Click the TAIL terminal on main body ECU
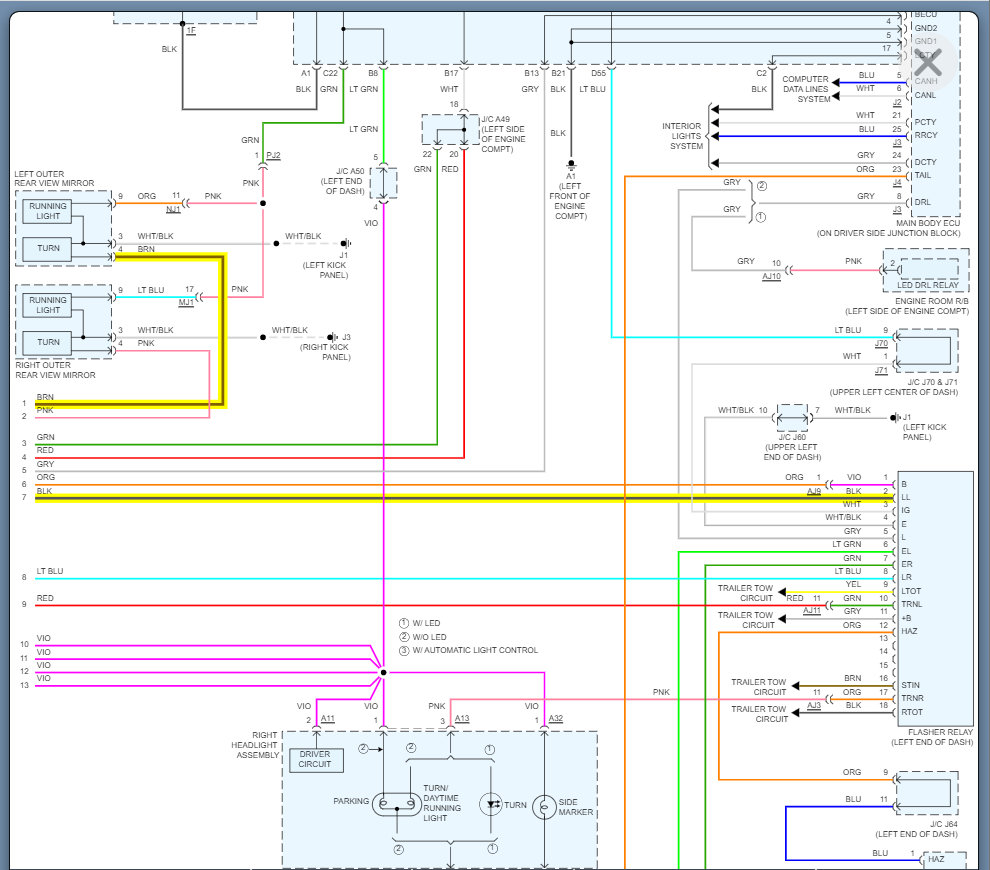Viewport: 990px width, 870px height. pyautogui.click(x=922, y=176)
